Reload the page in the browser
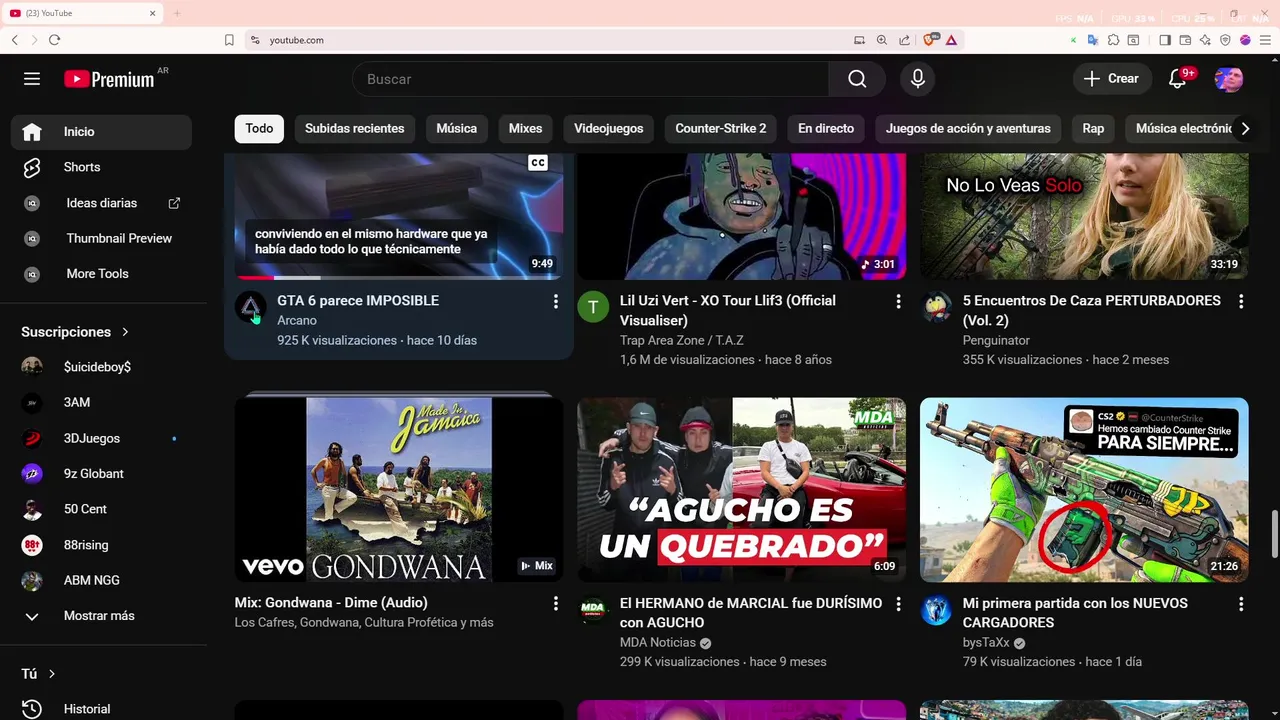This screenshot has width=1280, height=720. pyautogui.click(x=54, y=40)
